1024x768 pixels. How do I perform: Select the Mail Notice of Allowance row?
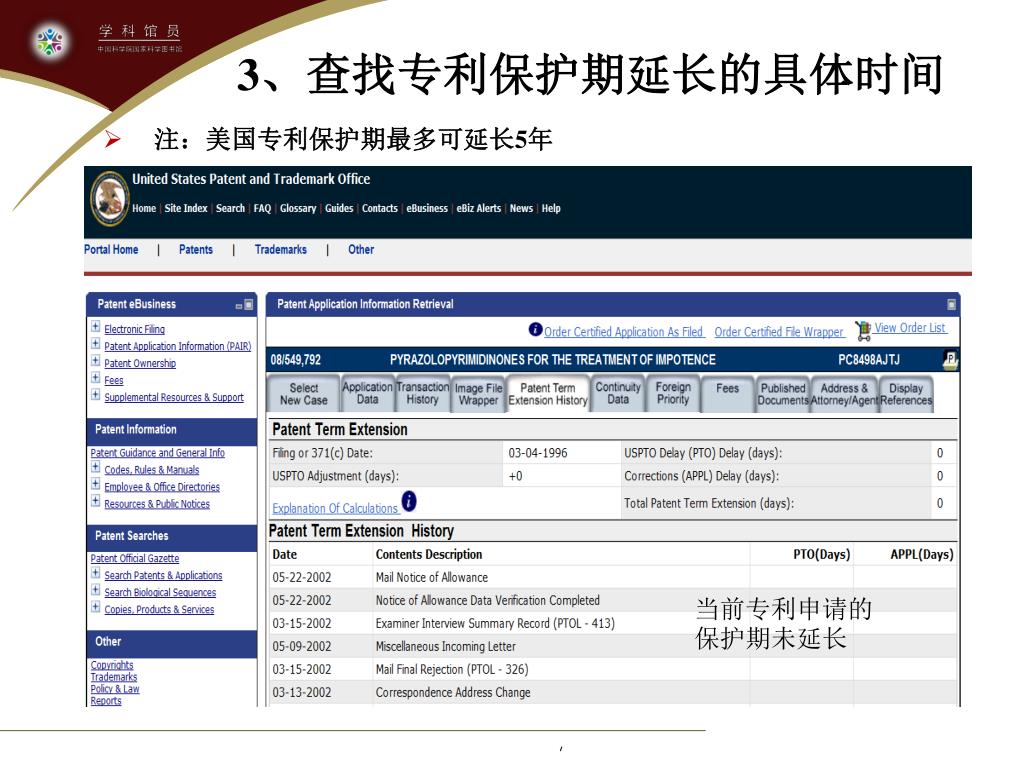pyautogui.click(x=613, y=577)
